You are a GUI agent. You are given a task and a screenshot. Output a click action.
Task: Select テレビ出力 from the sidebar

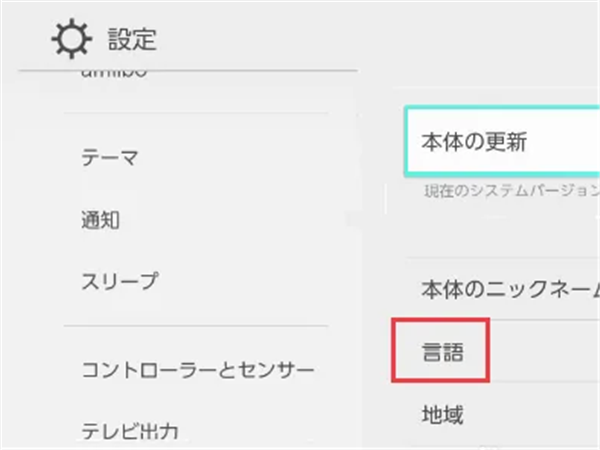point(130,432)
